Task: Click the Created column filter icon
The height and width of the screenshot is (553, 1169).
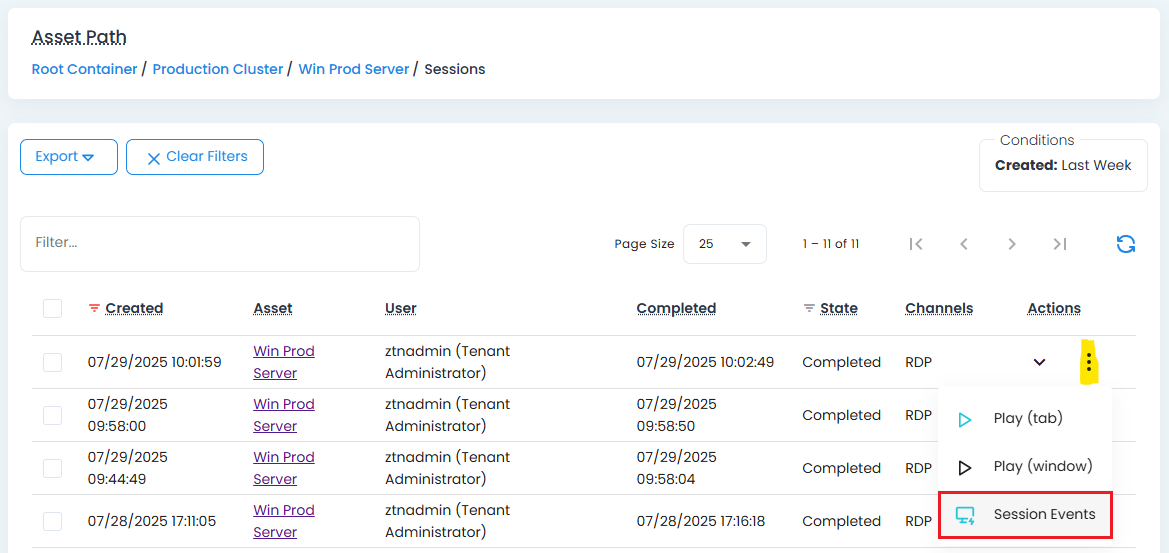Action: 95,308
